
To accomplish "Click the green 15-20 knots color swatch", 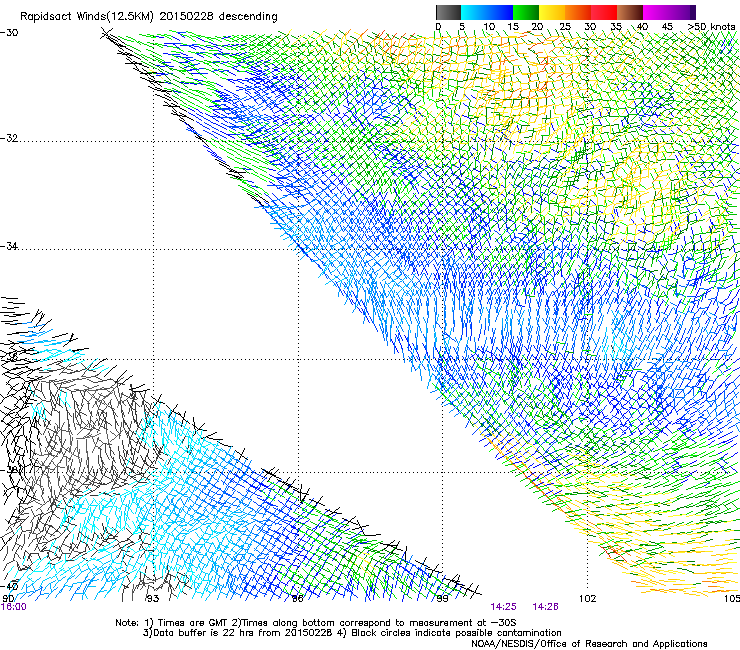I will click(x=526, y=12).
